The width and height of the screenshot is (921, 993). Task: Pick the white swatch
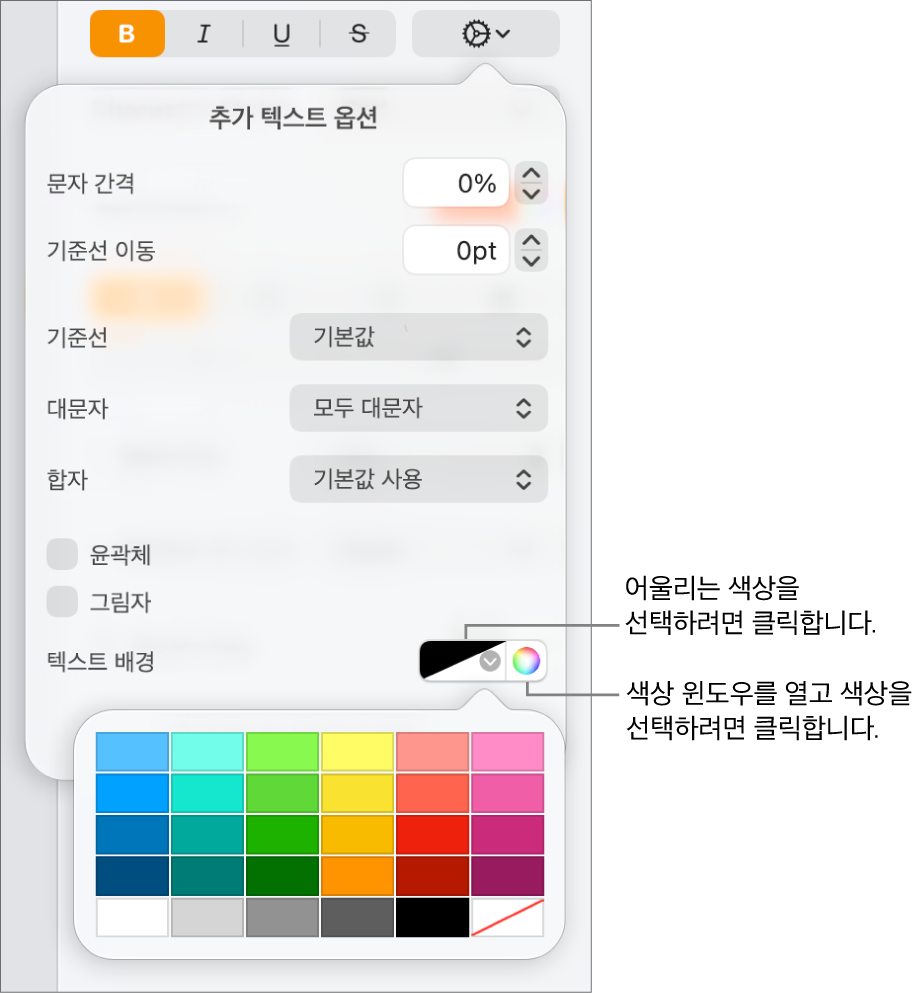[132, 917]
